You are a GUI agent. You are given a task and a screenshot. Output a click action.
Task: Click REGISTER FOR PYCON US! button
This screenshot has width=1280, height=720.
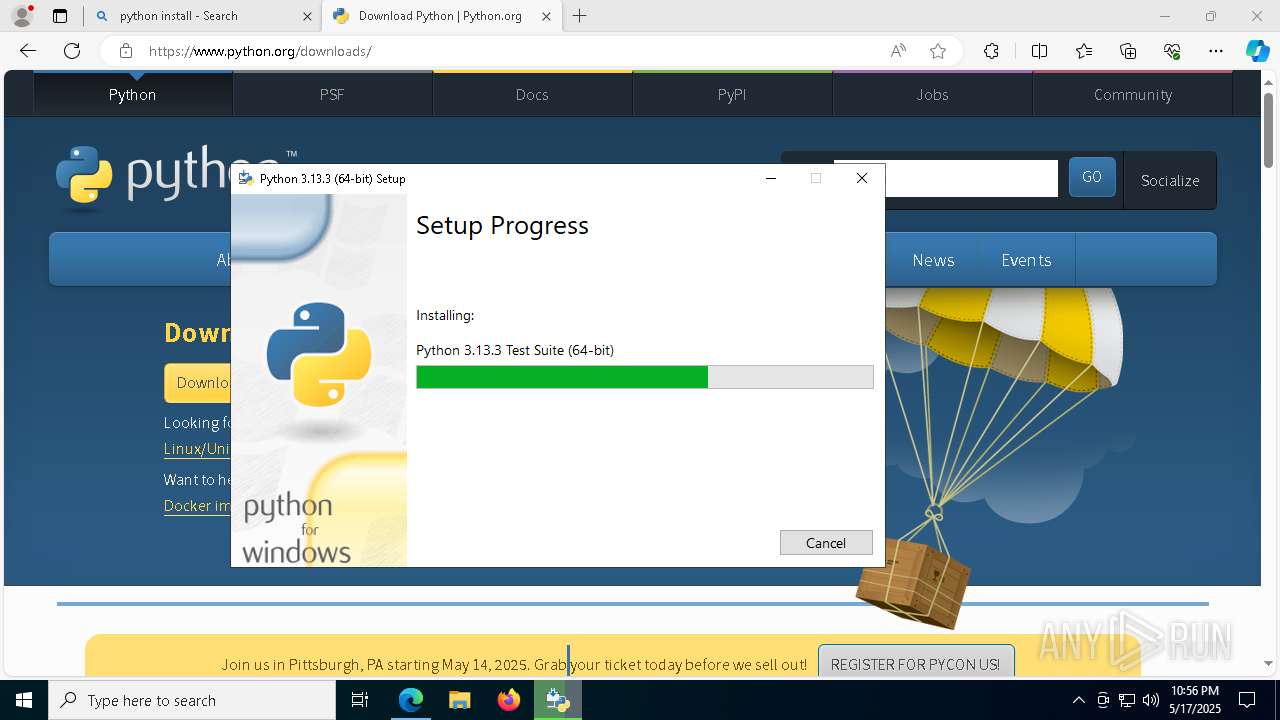pyautogui.click(x=915, y=664)
